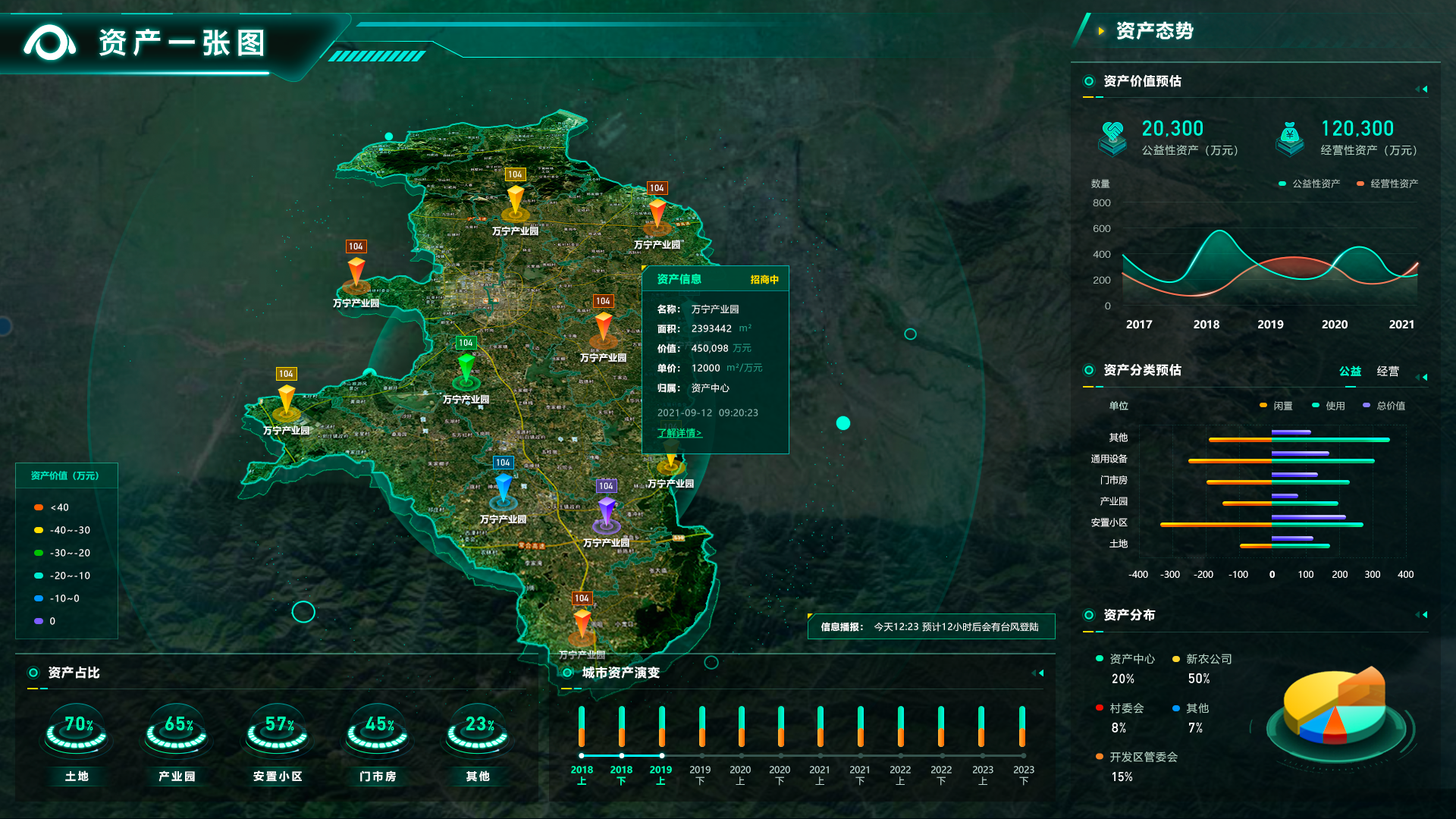1456x819 pixels.
Task: Toggle the 闲置 legend item
Action: click(1276, 406)
